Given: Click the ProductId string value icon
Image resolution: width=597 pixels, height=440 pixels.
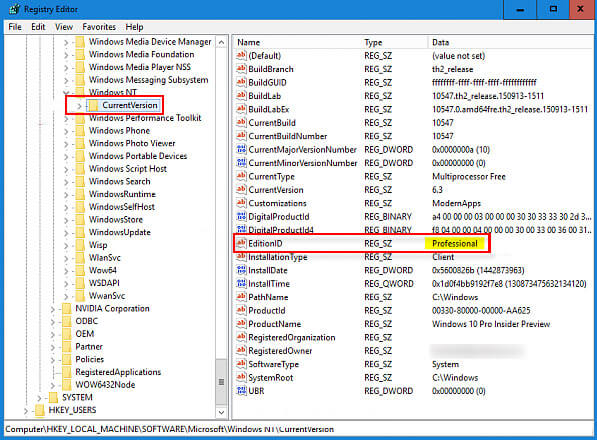Looking at the screenshot, I should [x=241, y=311].
